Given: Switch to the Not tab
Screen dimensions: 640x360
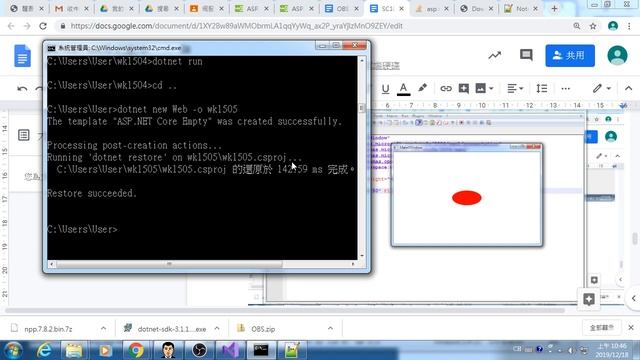Looking at the screenshot, I should click(521, 9).
